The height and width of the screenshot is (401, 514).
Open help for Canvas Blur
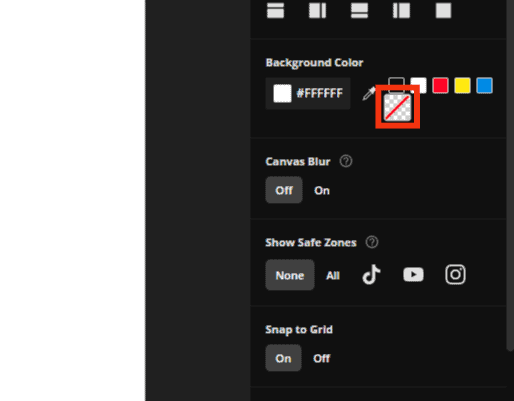346,161
